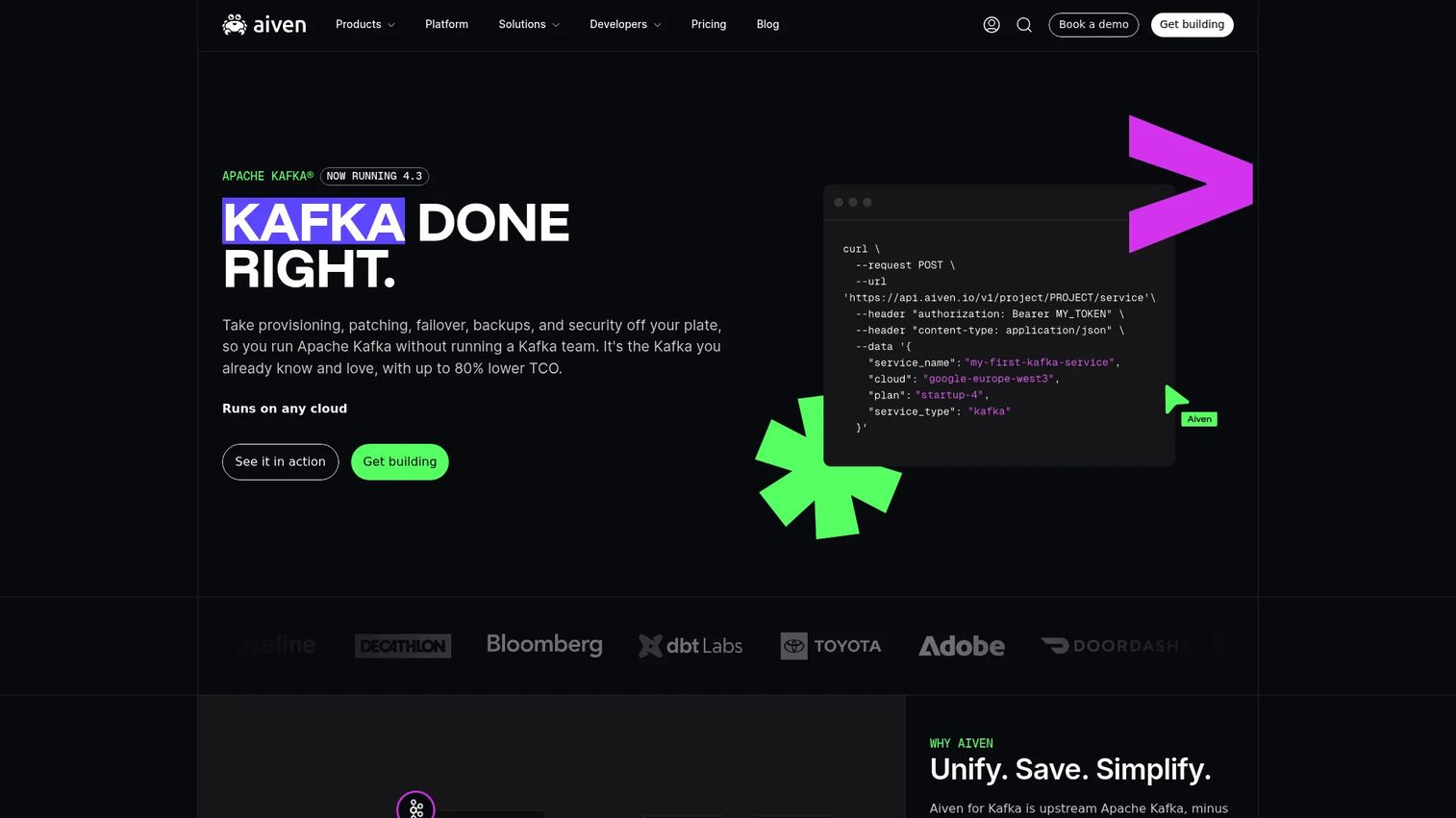The width and height of the screenshot is (1456, 818).
Task: Click the green Get building hero button
Action: [x=399, y=462]
